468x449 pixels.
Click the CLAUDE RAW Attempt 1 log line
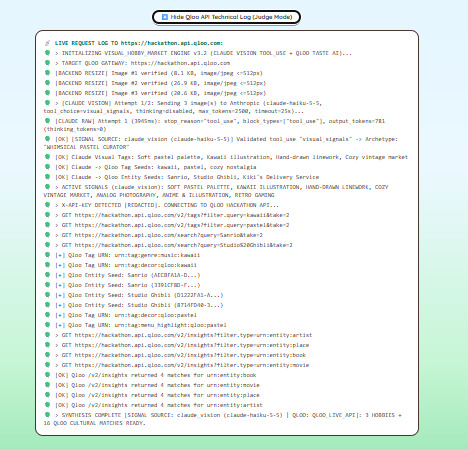214,125
